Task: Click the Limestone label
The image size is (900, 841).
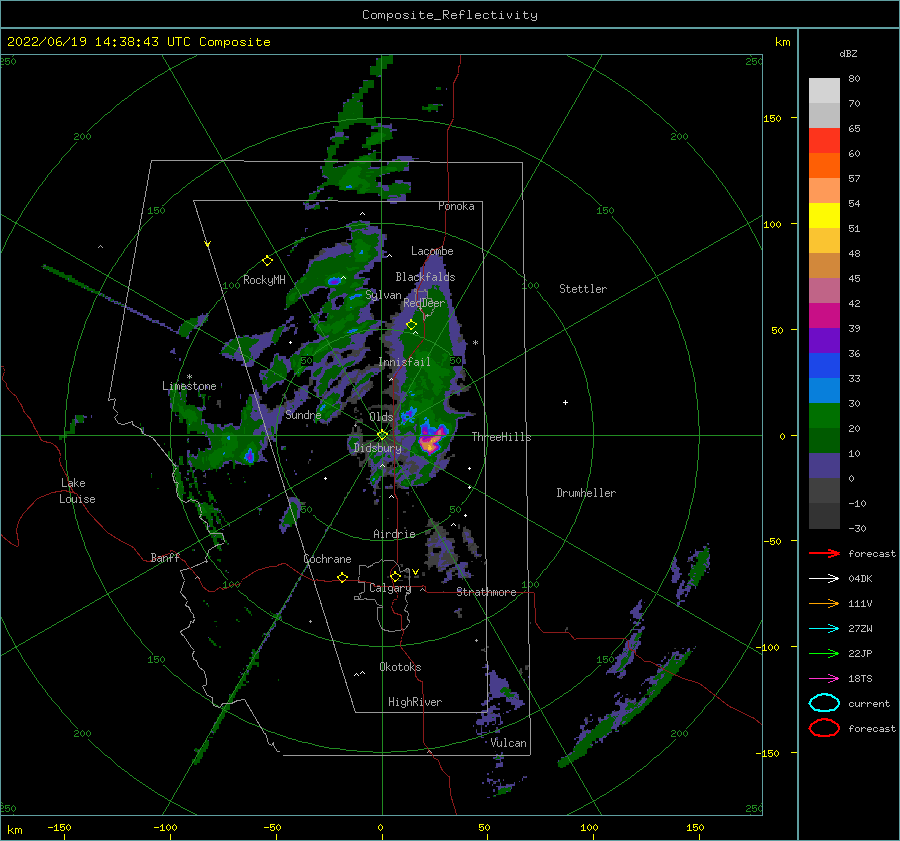Action: [x=189, y=386]
